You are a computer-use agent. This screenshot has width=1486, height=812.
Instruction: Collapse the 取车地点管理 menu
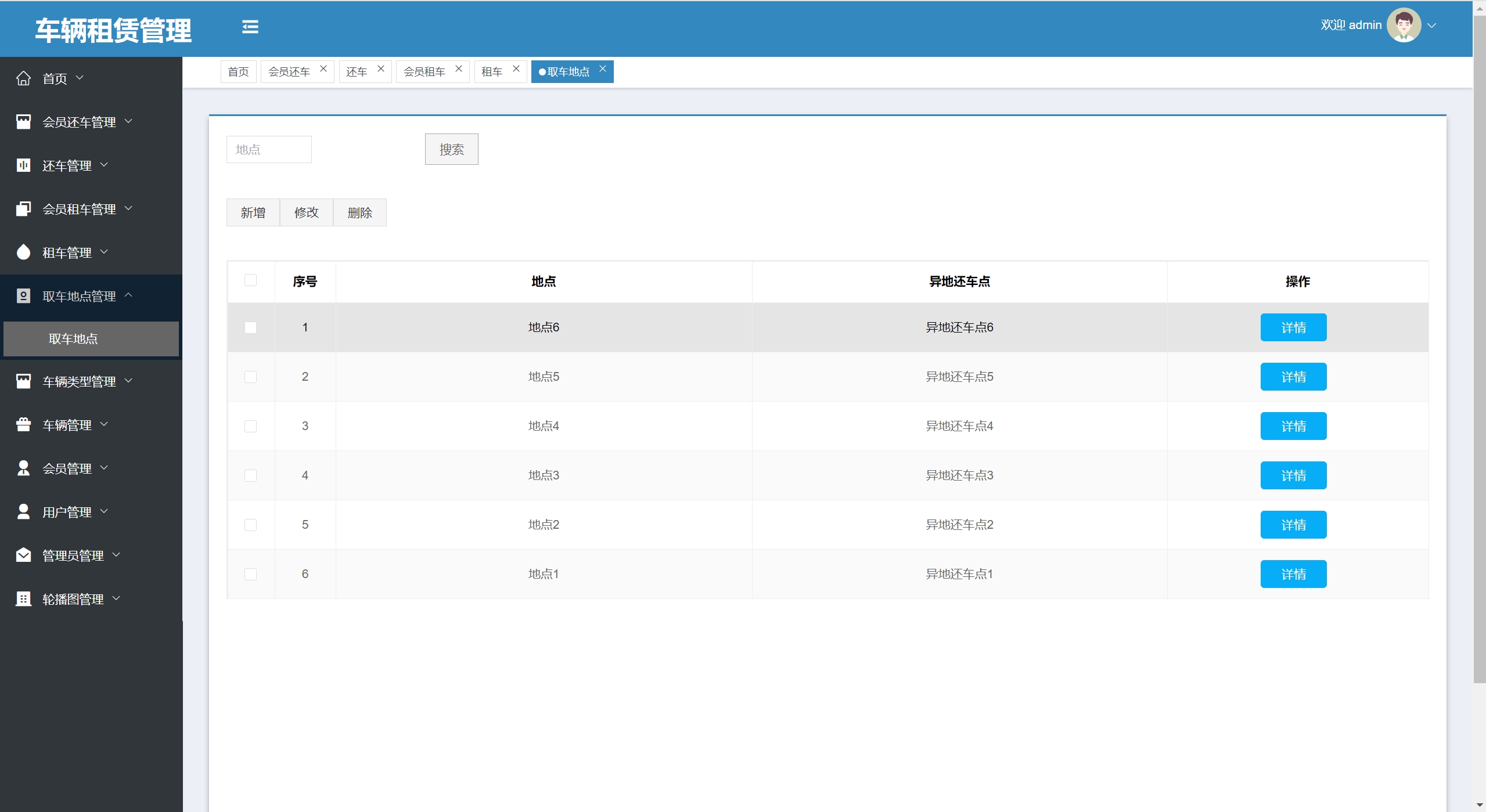coord(80,296)
